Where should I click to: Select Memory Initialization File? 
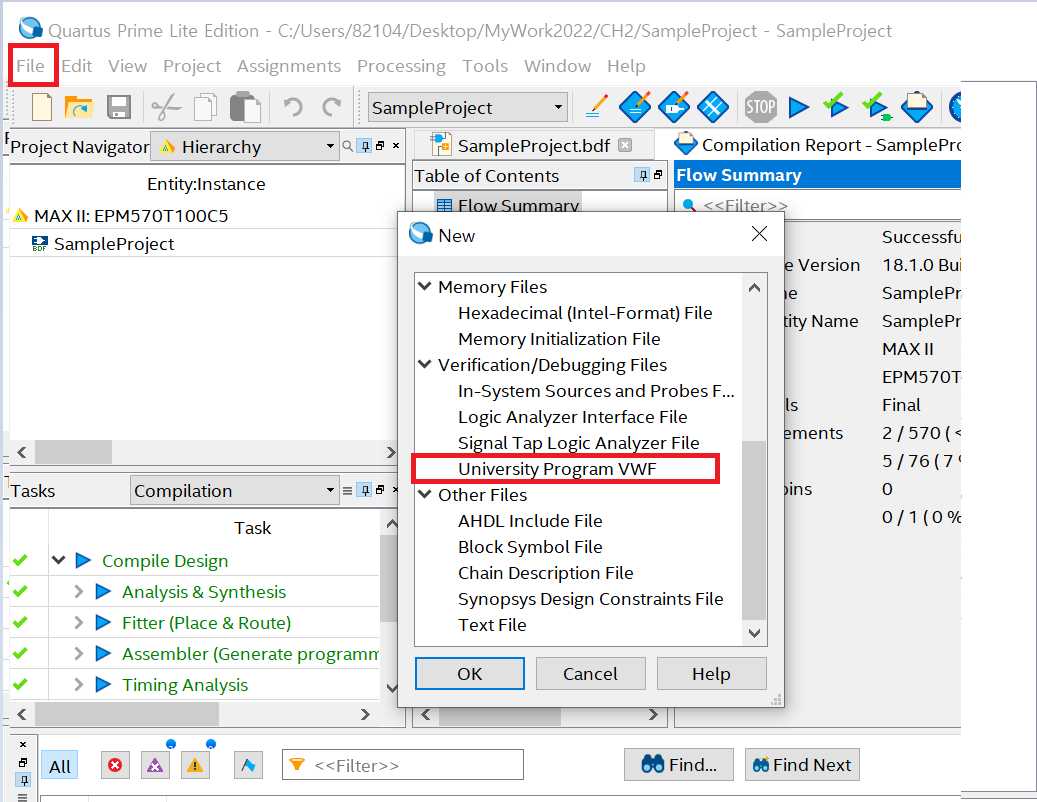pyautogui.click(x=559, y=339)
